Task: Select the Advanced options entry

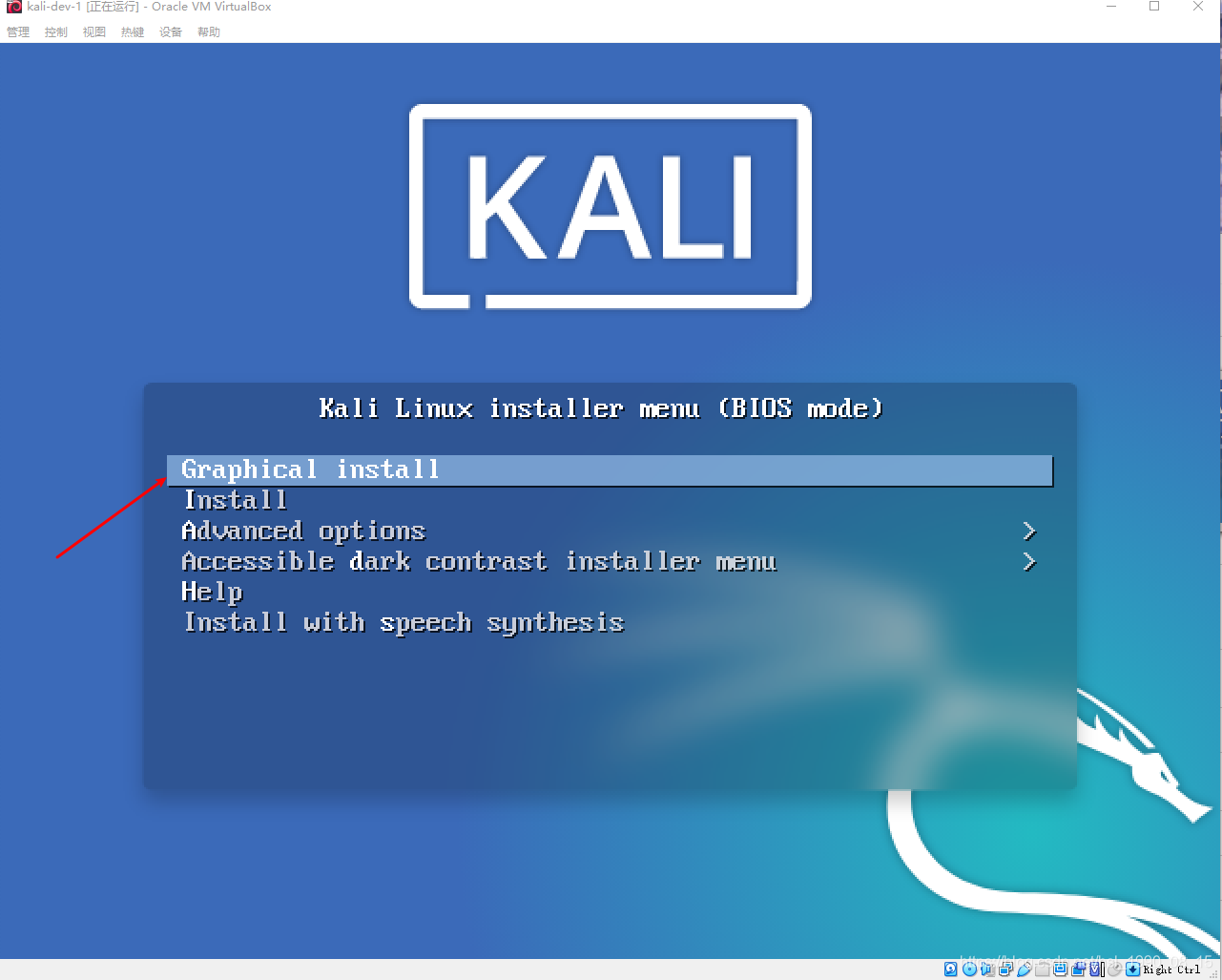Action: click(x=303, y=531)
